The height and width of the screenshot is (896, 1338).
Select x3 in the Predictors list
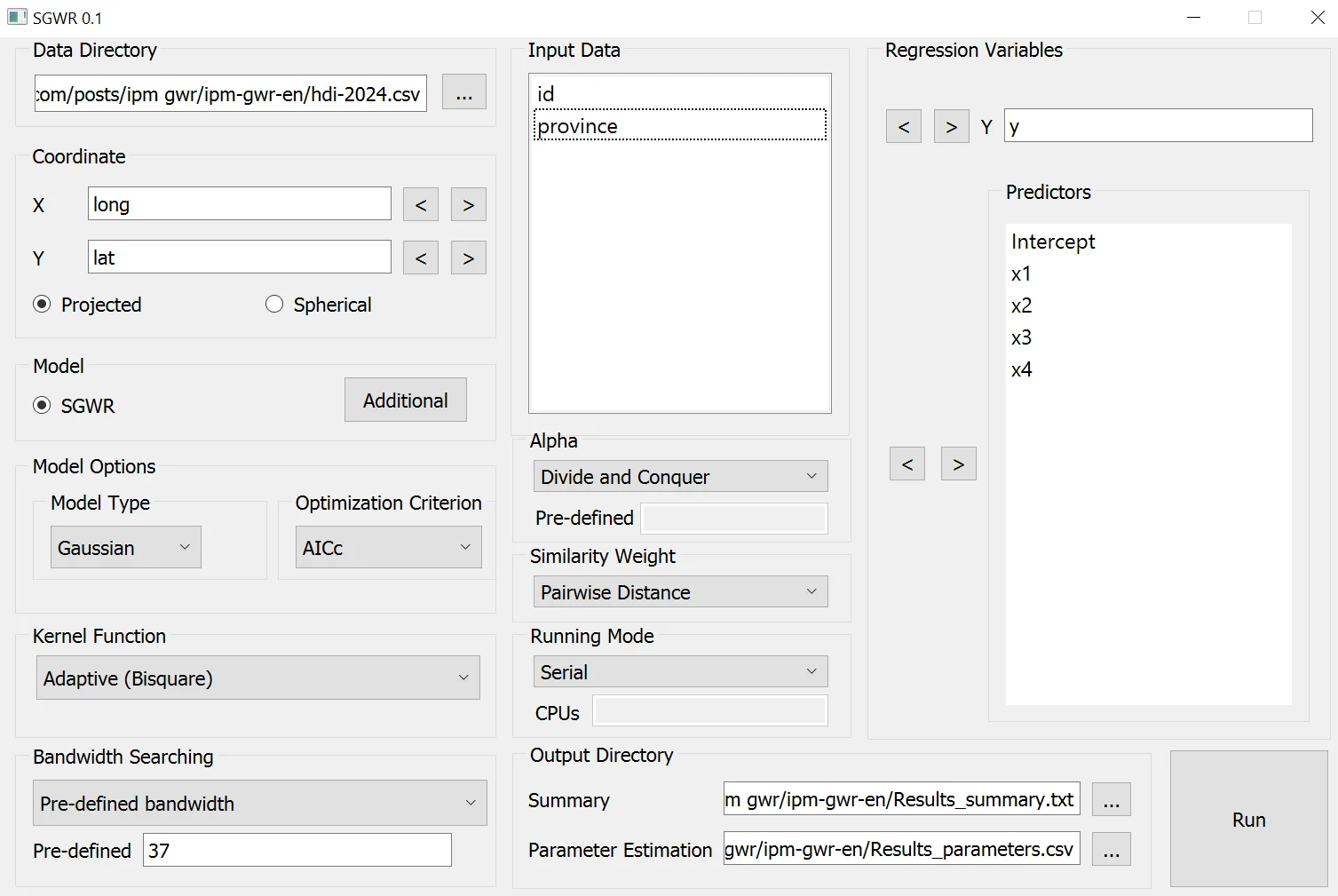[1021, 337]
